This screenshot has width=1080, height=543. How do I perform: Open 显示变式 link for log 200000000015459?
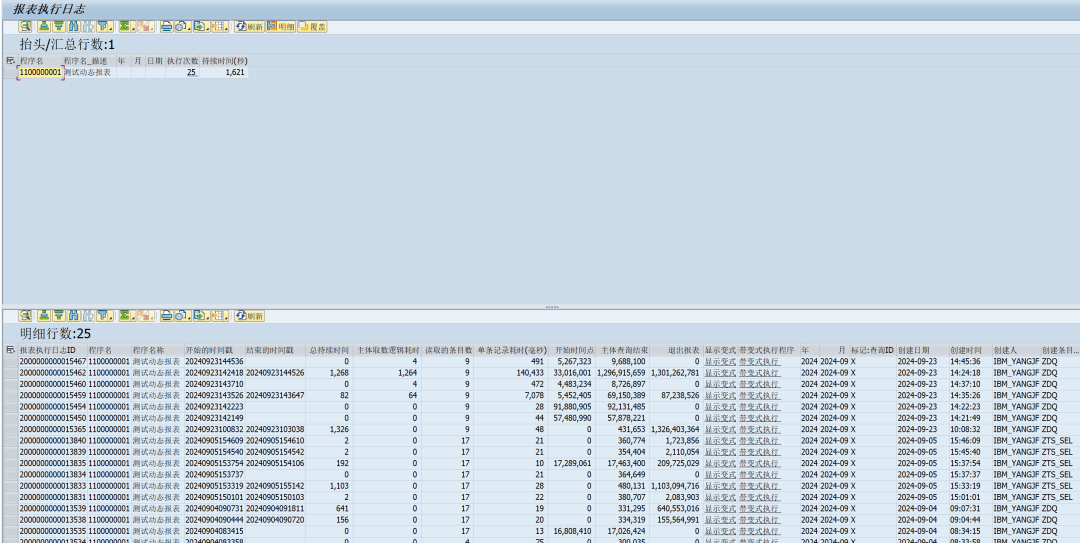720,396
